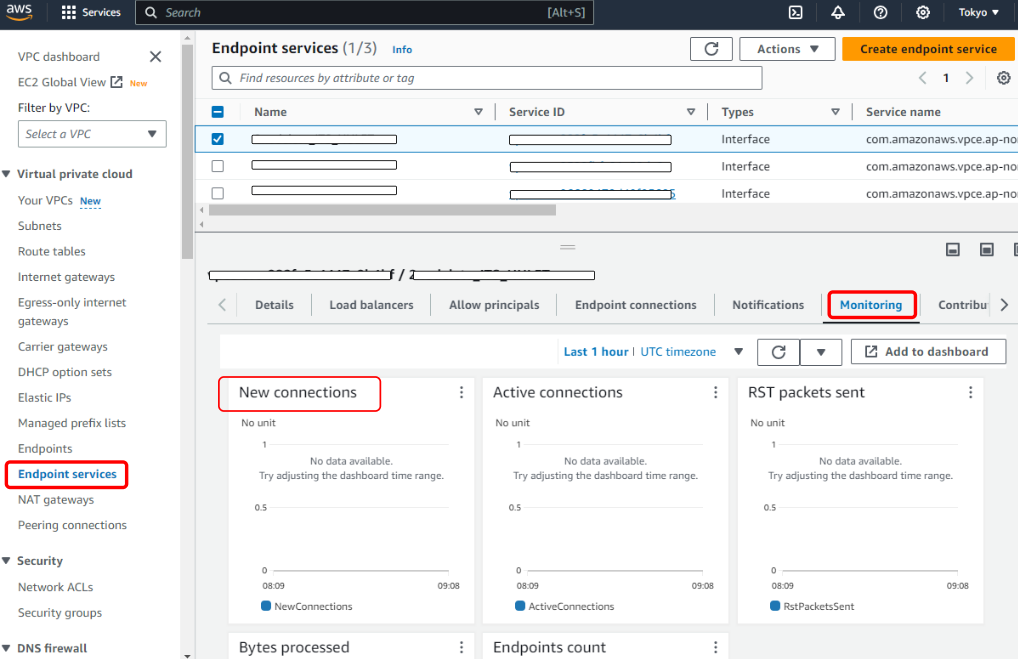Image resolution: width=1018 pixels, height=659 pixels.
Task: Switch to the Endpoint connections tab
Action: coord(636,305)
